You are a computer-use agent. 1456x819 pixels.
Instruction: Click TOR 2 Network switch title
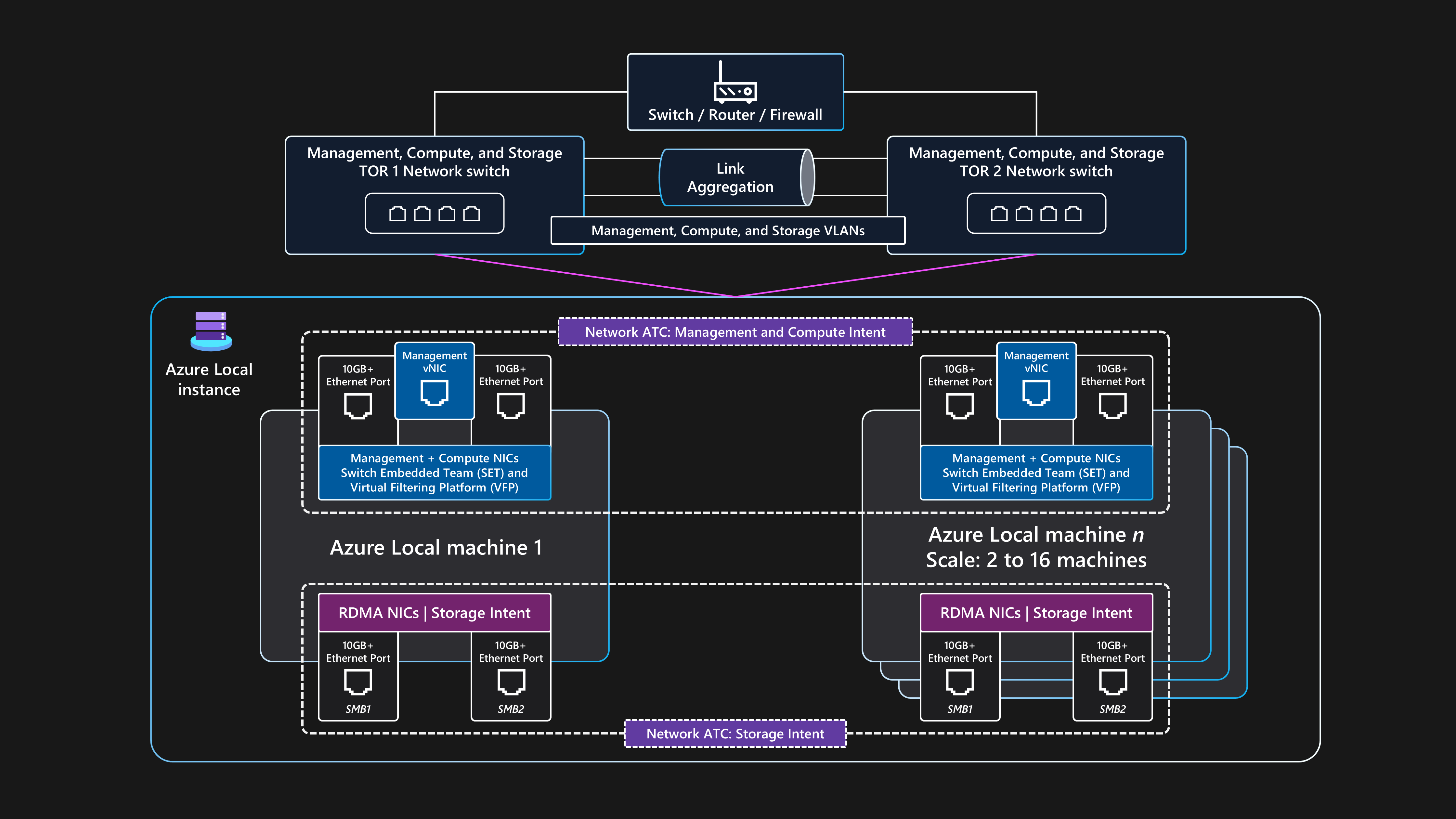tap(1036, 162)
